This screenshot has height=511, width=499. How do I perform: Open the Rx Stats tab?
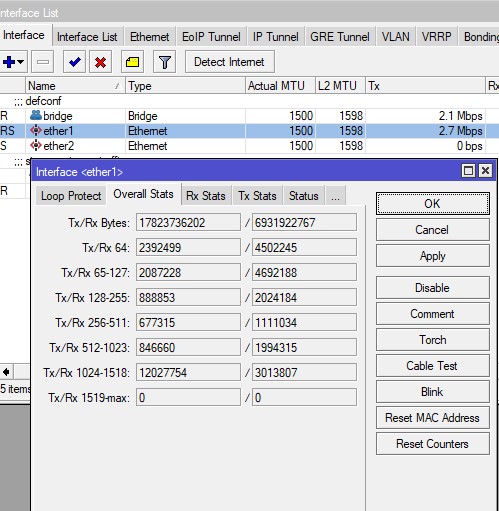coord(206,196)
